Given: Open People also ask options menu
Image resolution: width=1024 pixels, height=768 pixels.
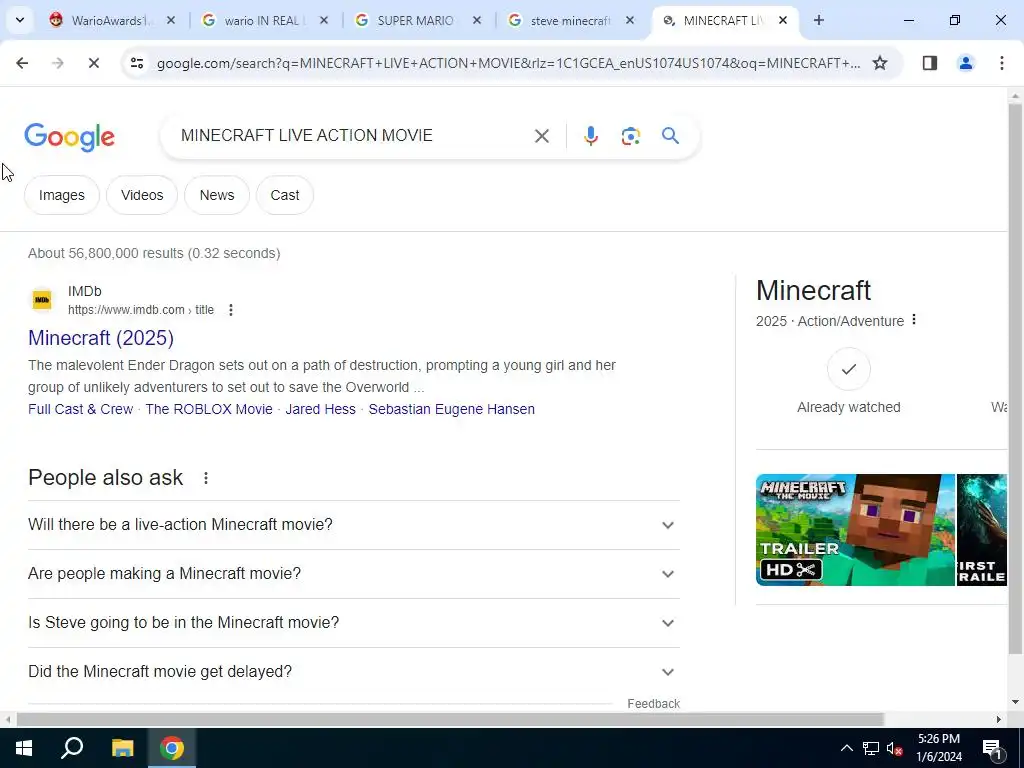Looking at the screenshot, I should (206, 478).
